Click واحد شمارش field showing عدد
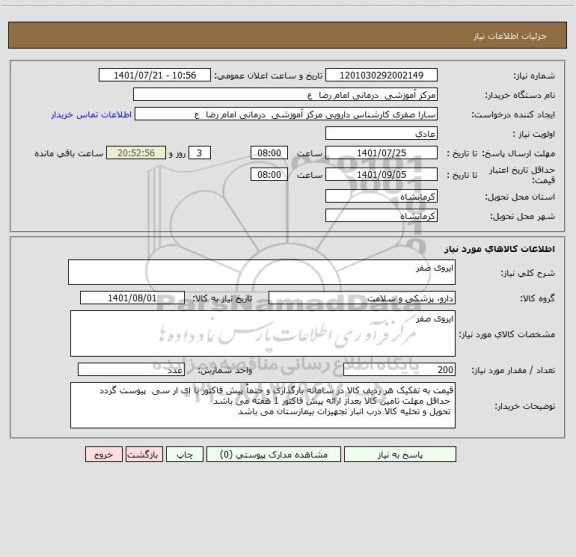Viewport: 576px width, 557px height. click(131, 370)
